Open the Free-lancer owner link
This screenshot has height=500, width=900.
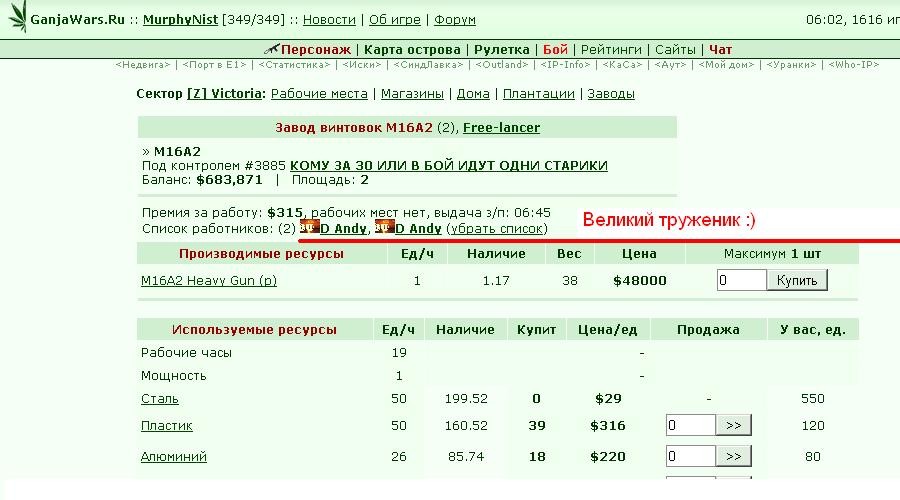(x=501, y=127)
